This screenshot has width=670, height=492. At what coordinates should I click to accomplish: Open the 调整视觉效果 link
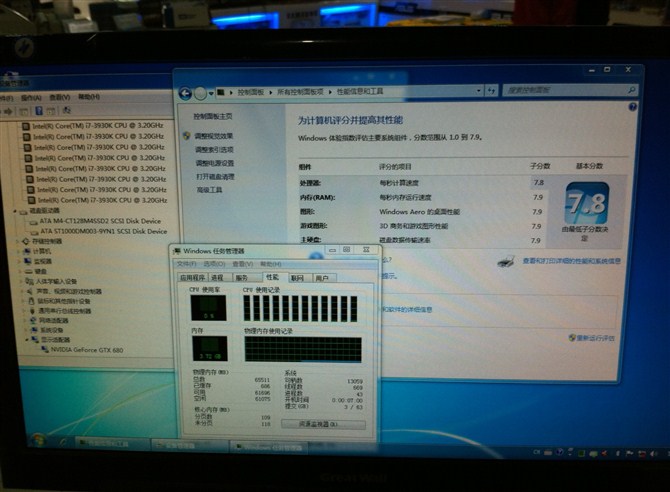(x=214, y=136)
